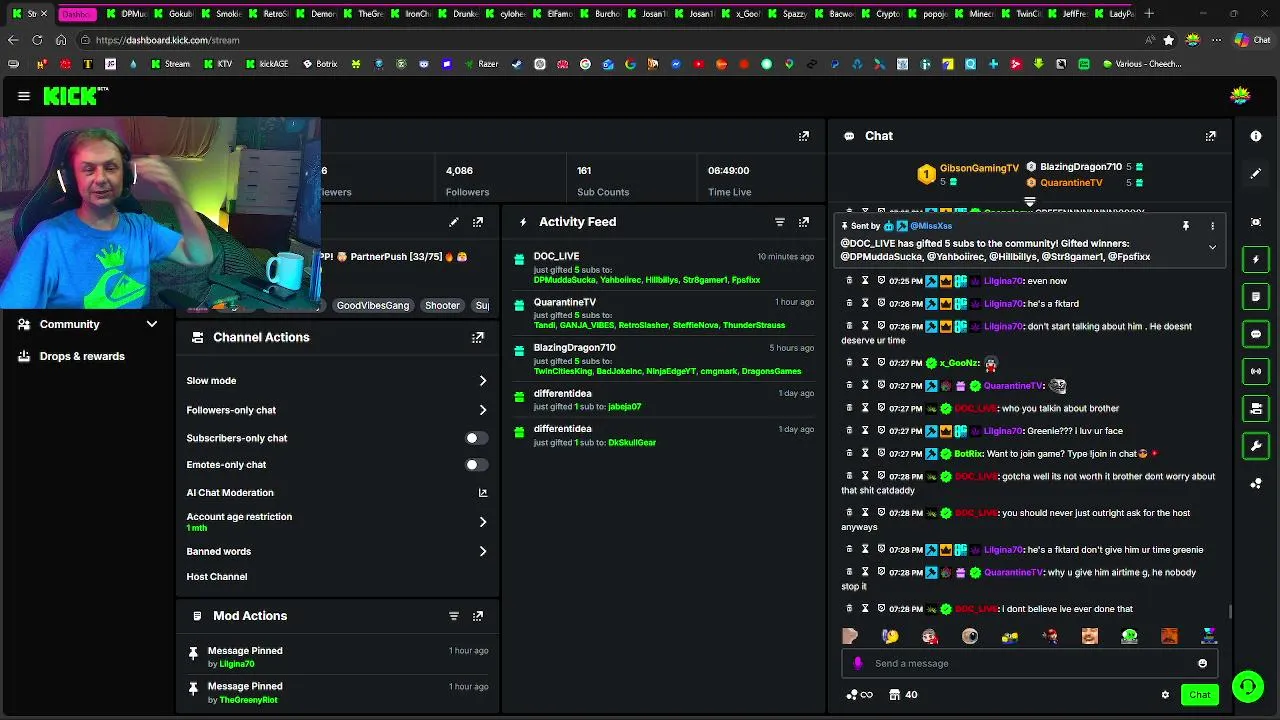This screenshot has width=1280, height=720.
Task: Click GibsonGamingTV in gift leaderboard
Action: click(979, 168)
